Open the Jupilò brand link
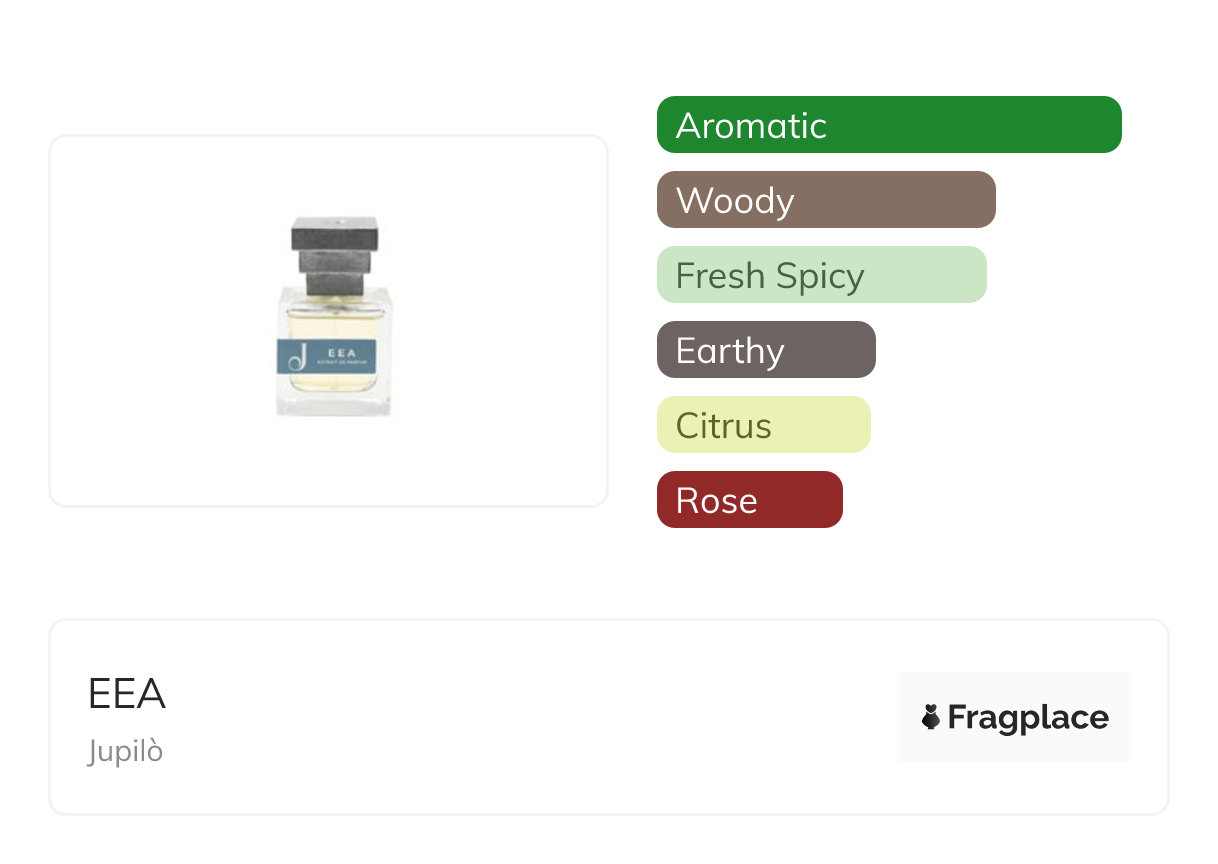 pos(125,751)
